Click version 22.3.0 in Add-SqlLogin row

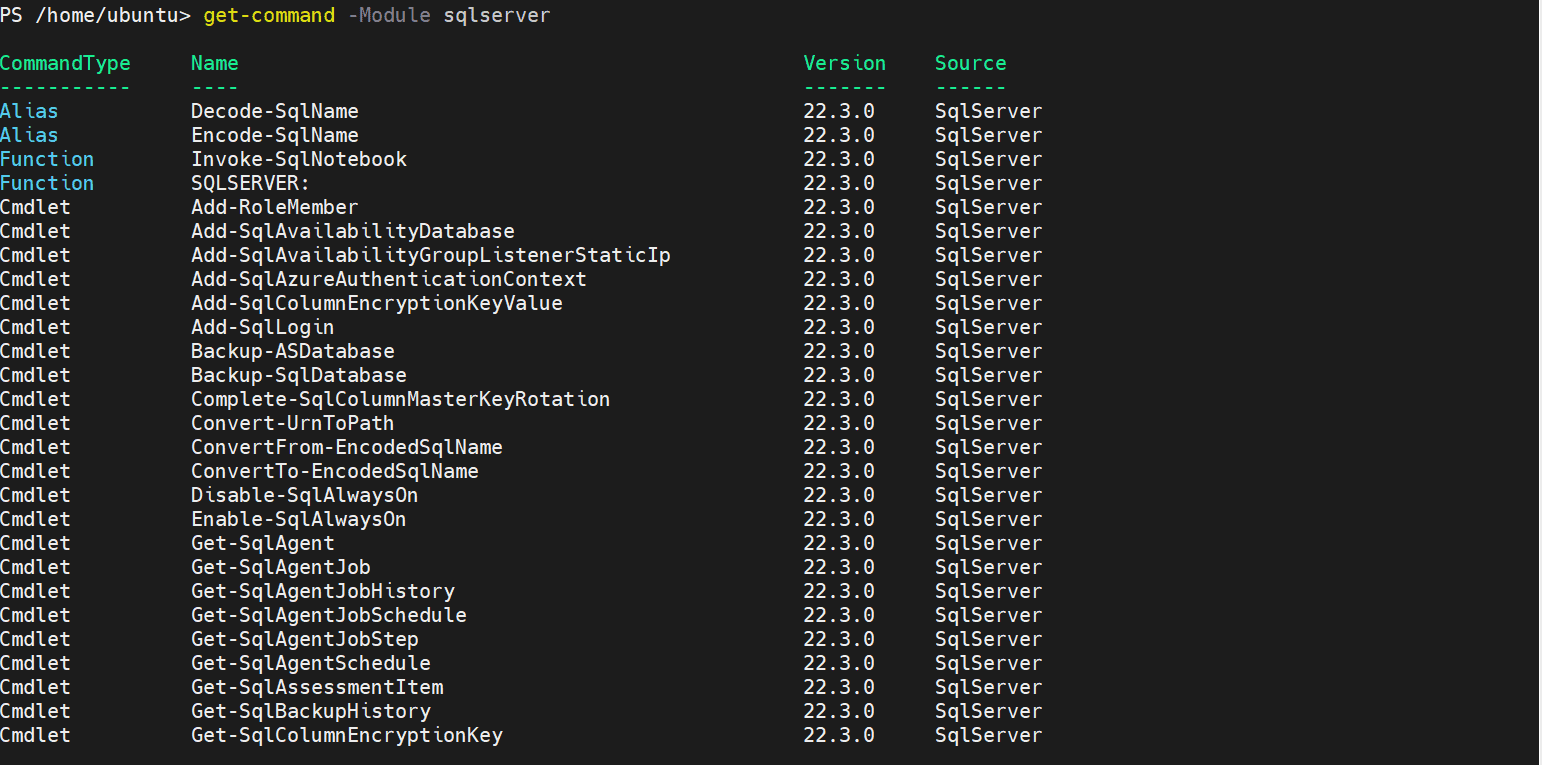coord(839,327)
